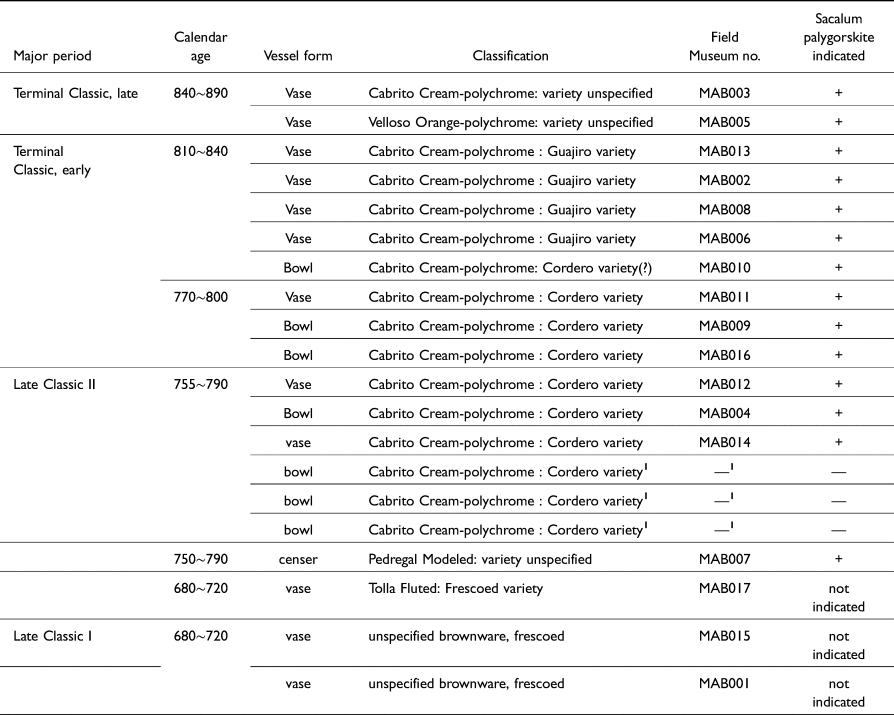Click the Field Museum no. header
The height and width of the screenshot is (715, 894).
click(725, 47)
